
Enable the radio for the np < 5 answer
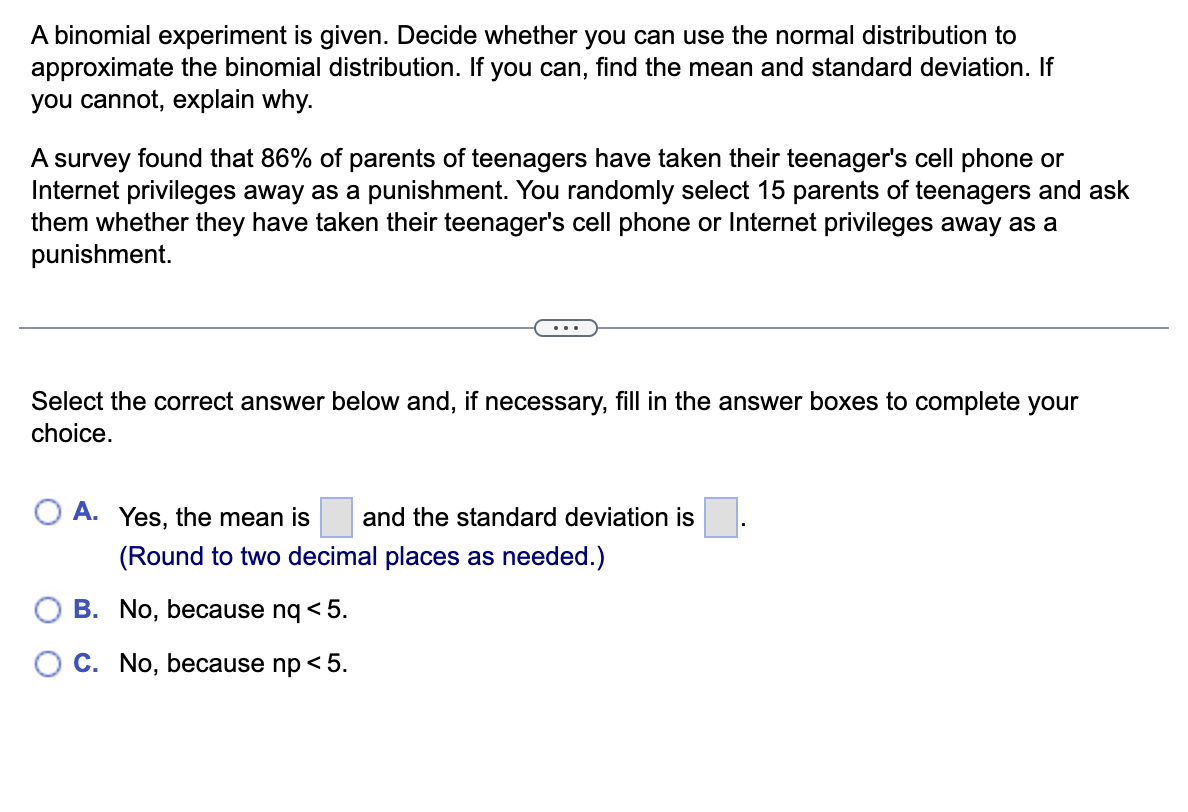47,663
